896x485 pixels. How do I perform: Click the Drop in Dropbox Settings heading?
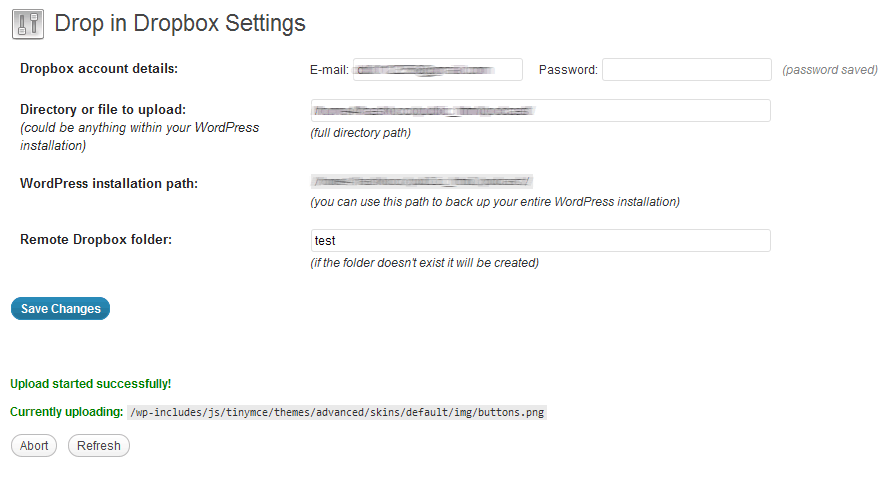click(180, 23)
